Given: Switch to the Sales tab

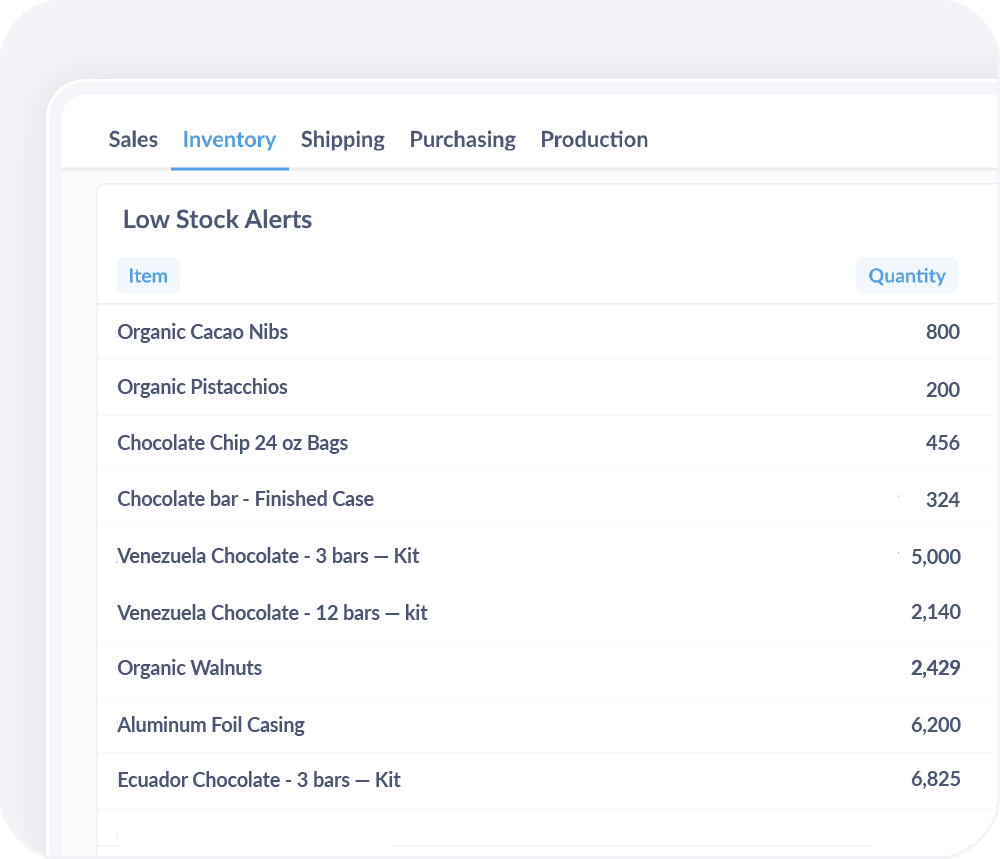Looking at the screenshot, I should coord(133,140).
